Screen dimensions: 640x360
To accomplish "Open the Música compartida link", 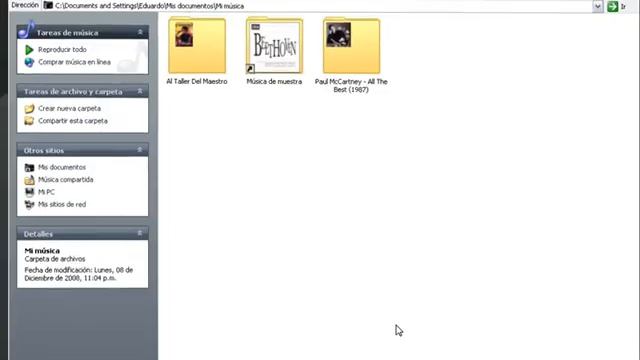I will click(x=66, y=180).
